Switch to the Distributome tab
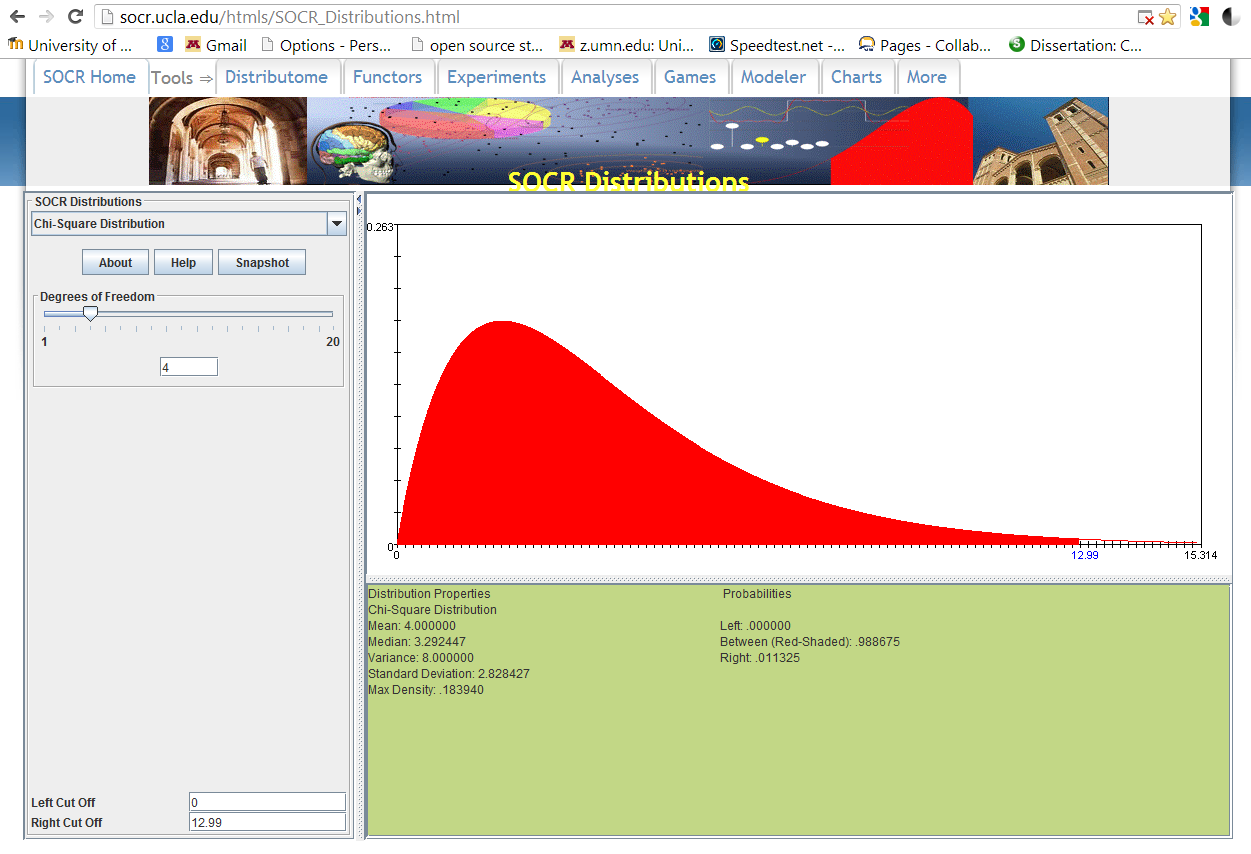This screenshot has width=1251, height=854. point(276,77)
